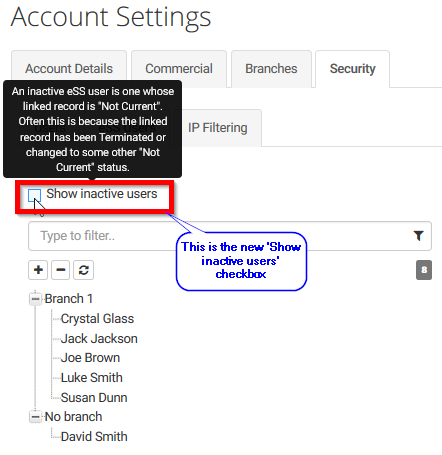Select the Security tab
The image size is (442, 455).
pyautogui.click(x=352, y=69)
